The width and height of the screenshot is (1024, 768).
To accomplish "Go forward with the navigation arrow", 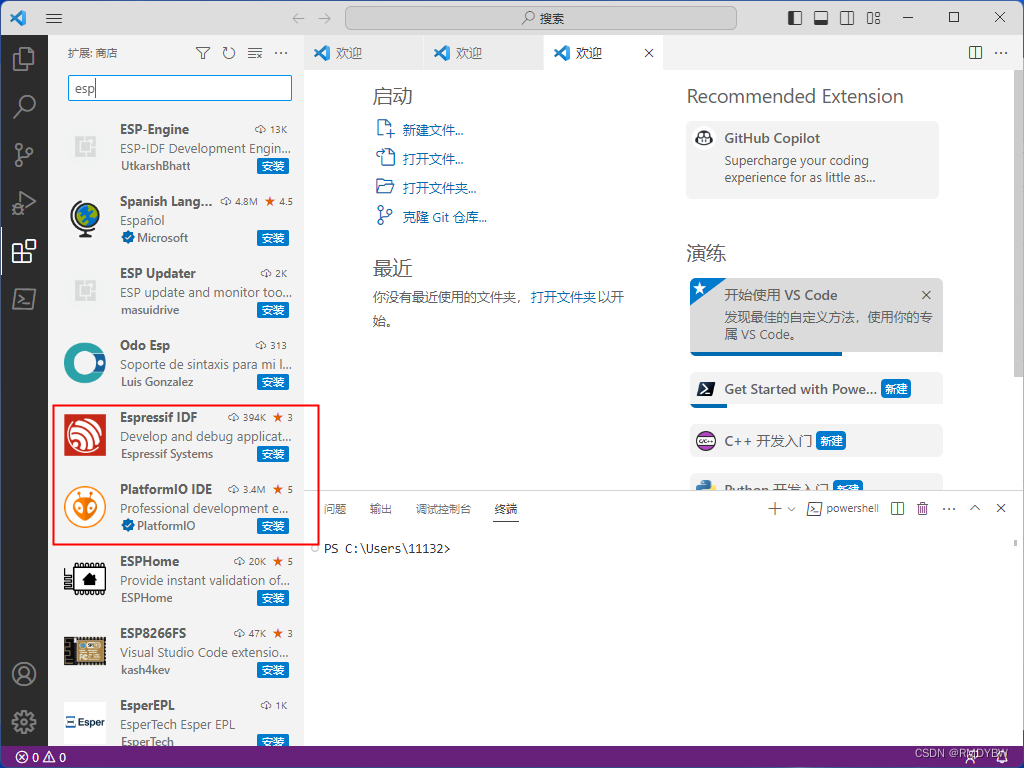I will click(325, 18).
